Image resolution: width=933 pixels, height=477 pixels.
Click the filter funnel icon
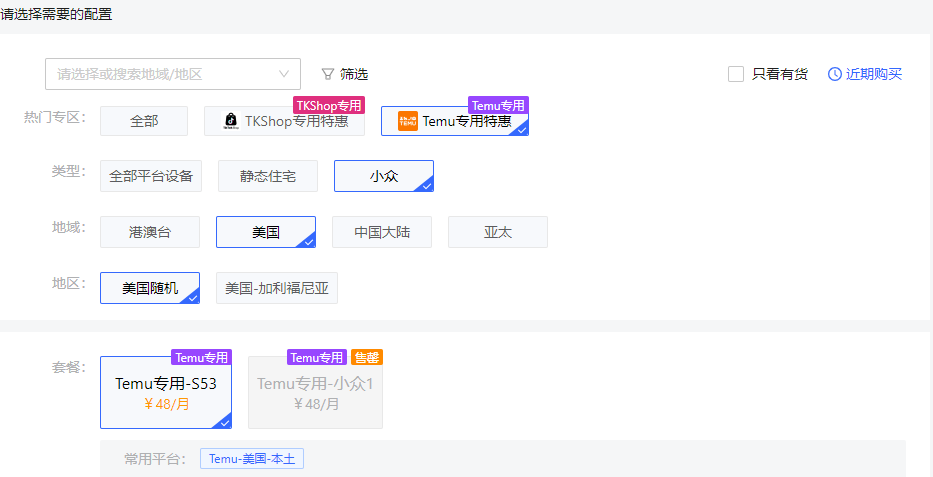327,74
